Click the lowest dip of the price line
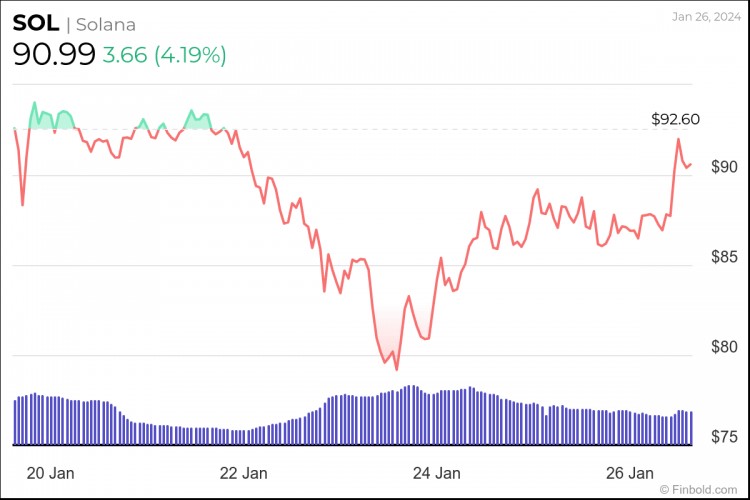The width and height of the screenshot is (750, 500). click(397, 369)
